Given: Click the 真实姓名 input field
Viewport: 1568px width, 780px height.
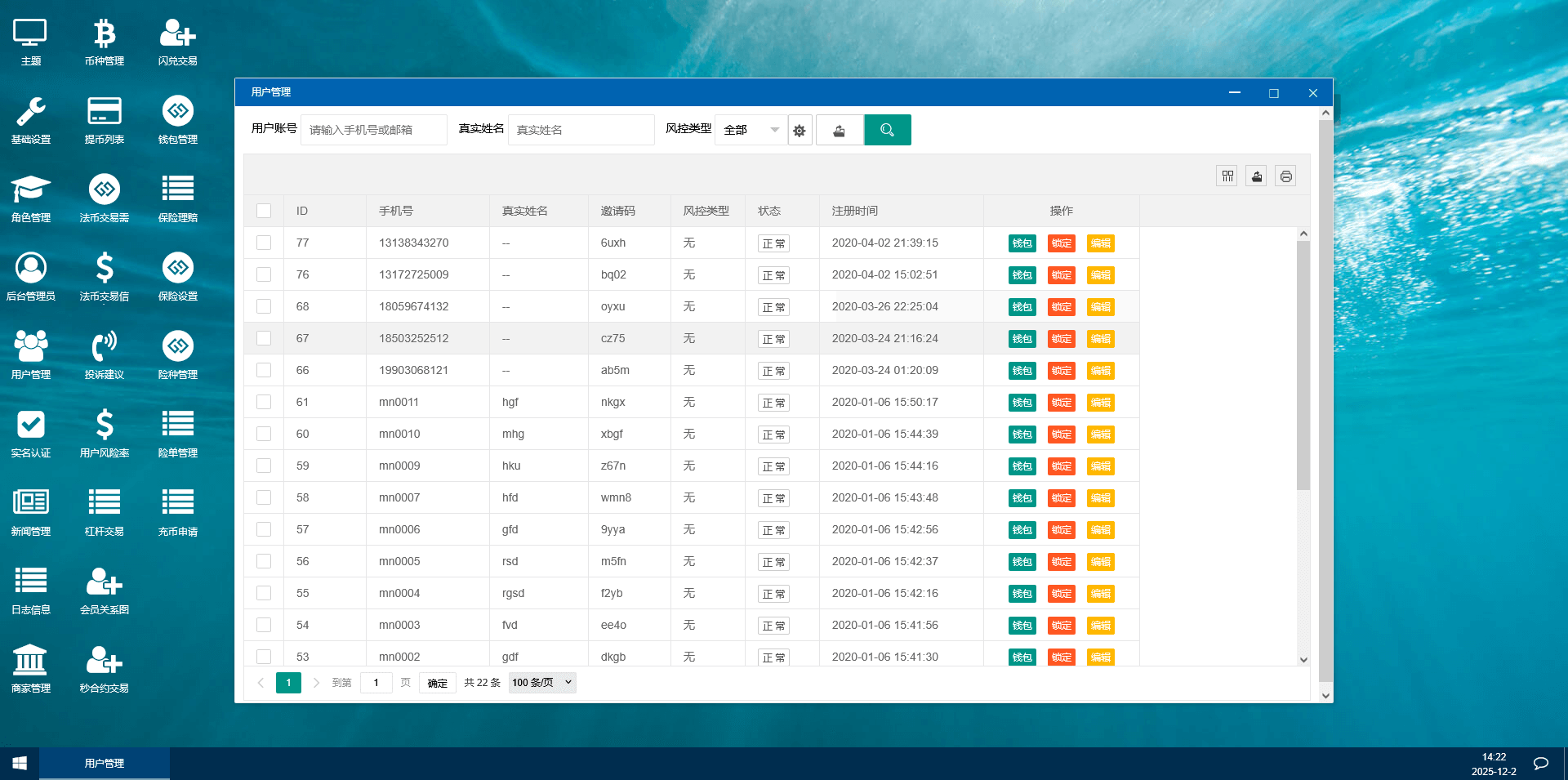Looking at the screenshot, I should click(x=581, y=130).
